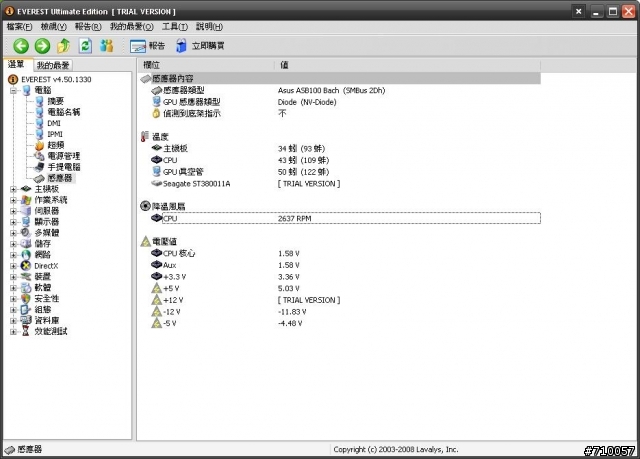Select EVEREST v4.50.1330 root node
This screenshot has height=459, width=640.
tap(56, 79)
